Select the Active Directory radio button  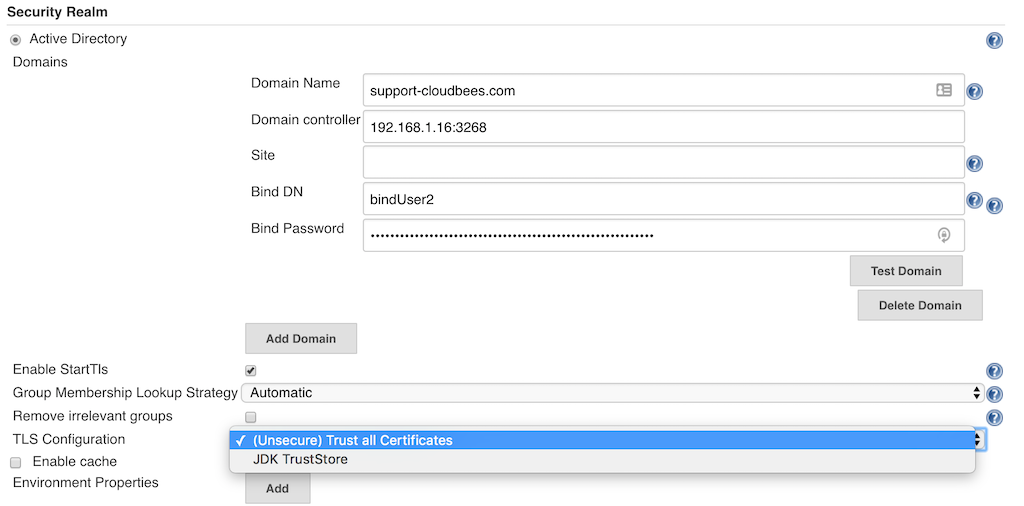point(16,40)
